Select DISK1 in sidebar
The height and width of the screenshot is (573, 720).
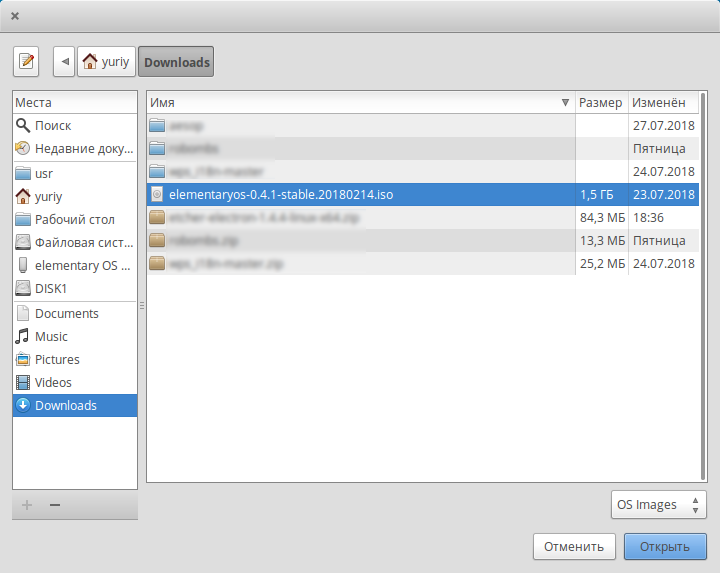(75, 288)
